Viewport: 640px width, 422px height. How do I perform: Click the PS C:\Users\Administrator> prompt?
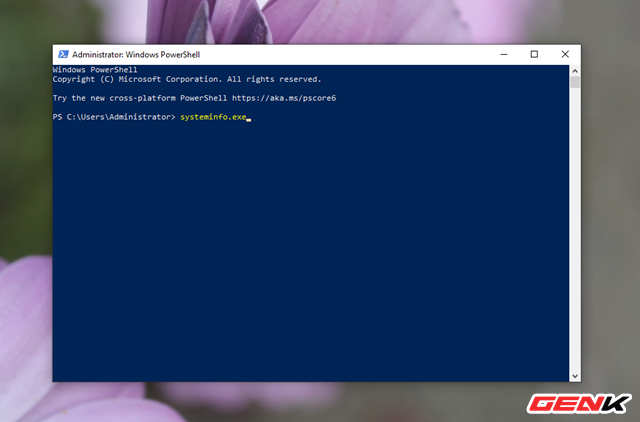(114, 117)
